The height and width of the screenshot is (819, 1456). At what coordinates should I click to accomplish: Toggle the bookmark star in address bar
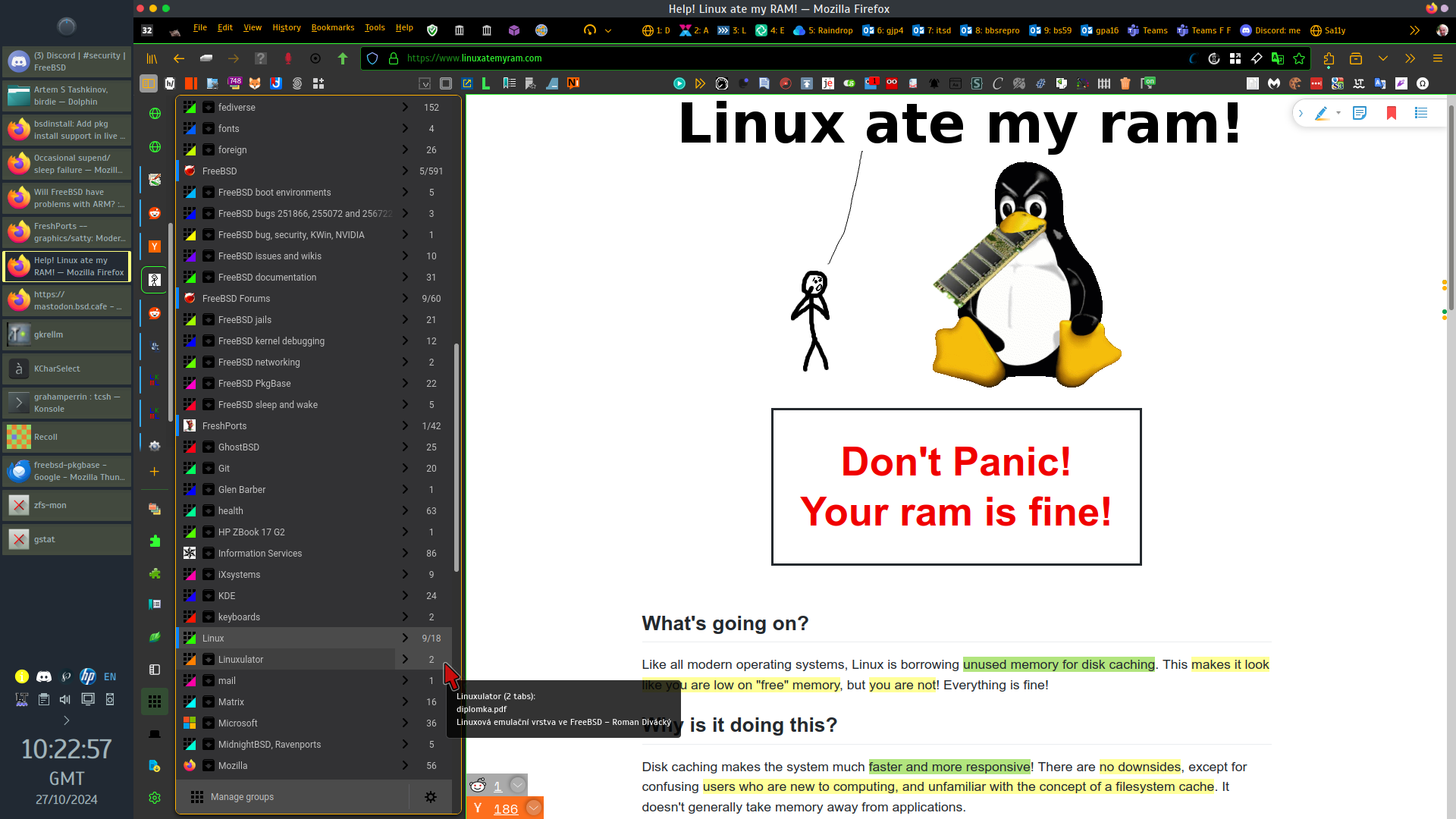click(1299, 58)
